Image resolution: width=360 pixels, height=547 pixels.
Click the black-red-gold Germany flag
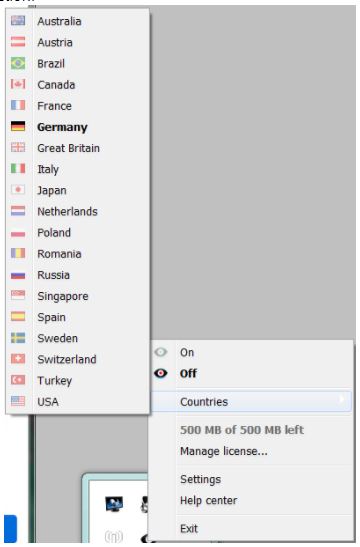click(18, 126)
